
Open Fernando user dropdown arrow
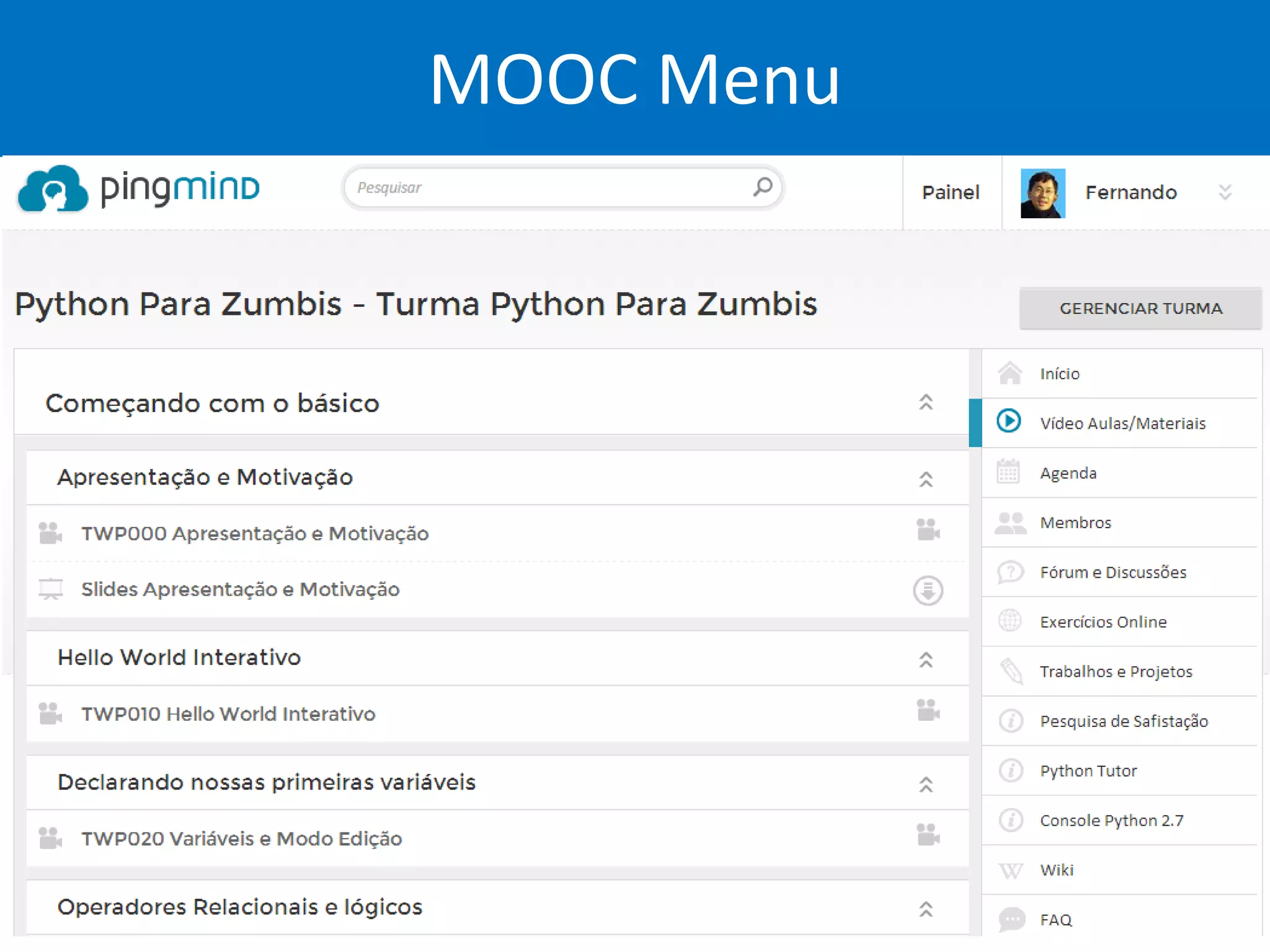(1224, 192)
